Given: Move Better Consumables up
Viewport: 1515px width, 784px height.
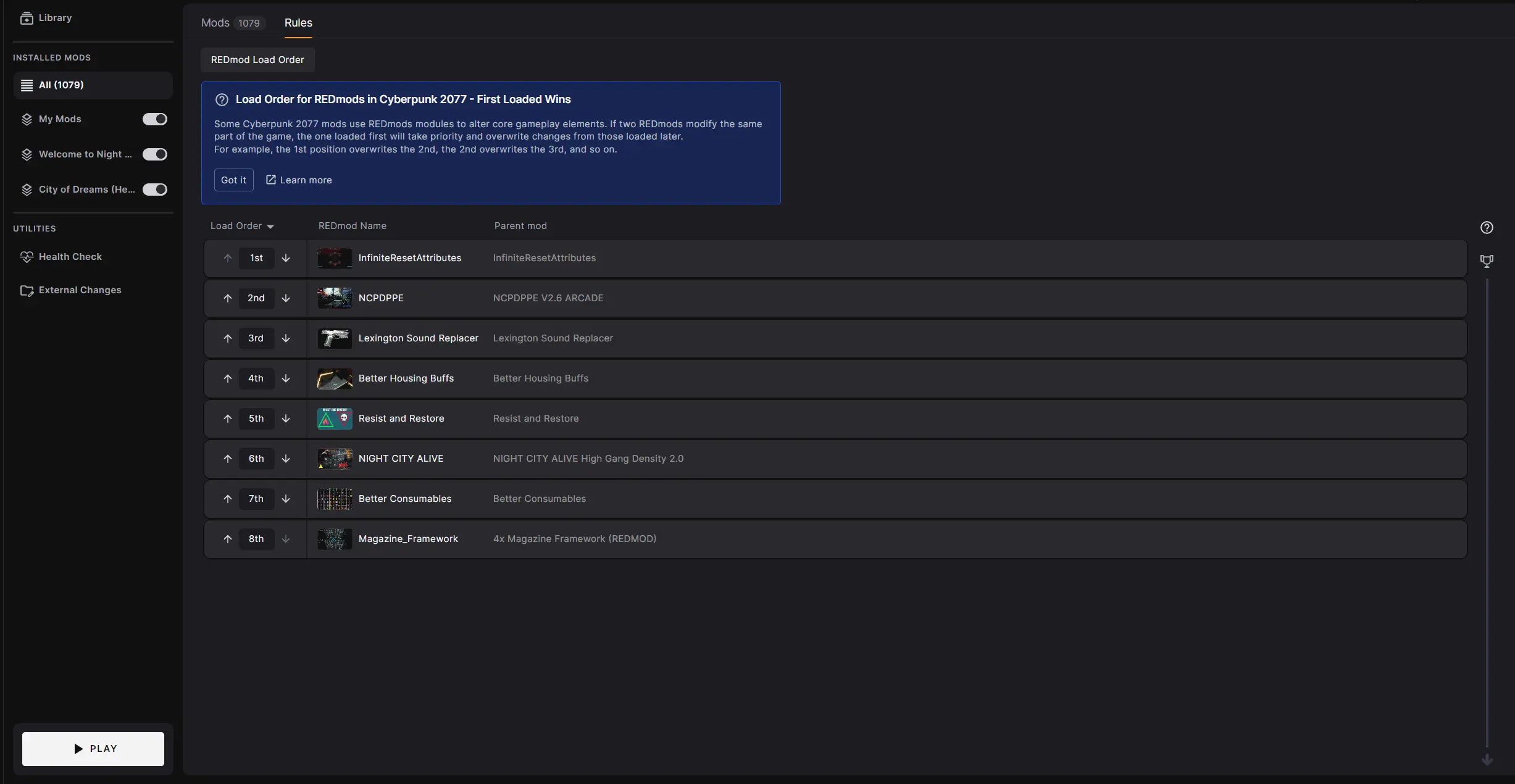Looking at the screenshot, I should pos(228,499).
